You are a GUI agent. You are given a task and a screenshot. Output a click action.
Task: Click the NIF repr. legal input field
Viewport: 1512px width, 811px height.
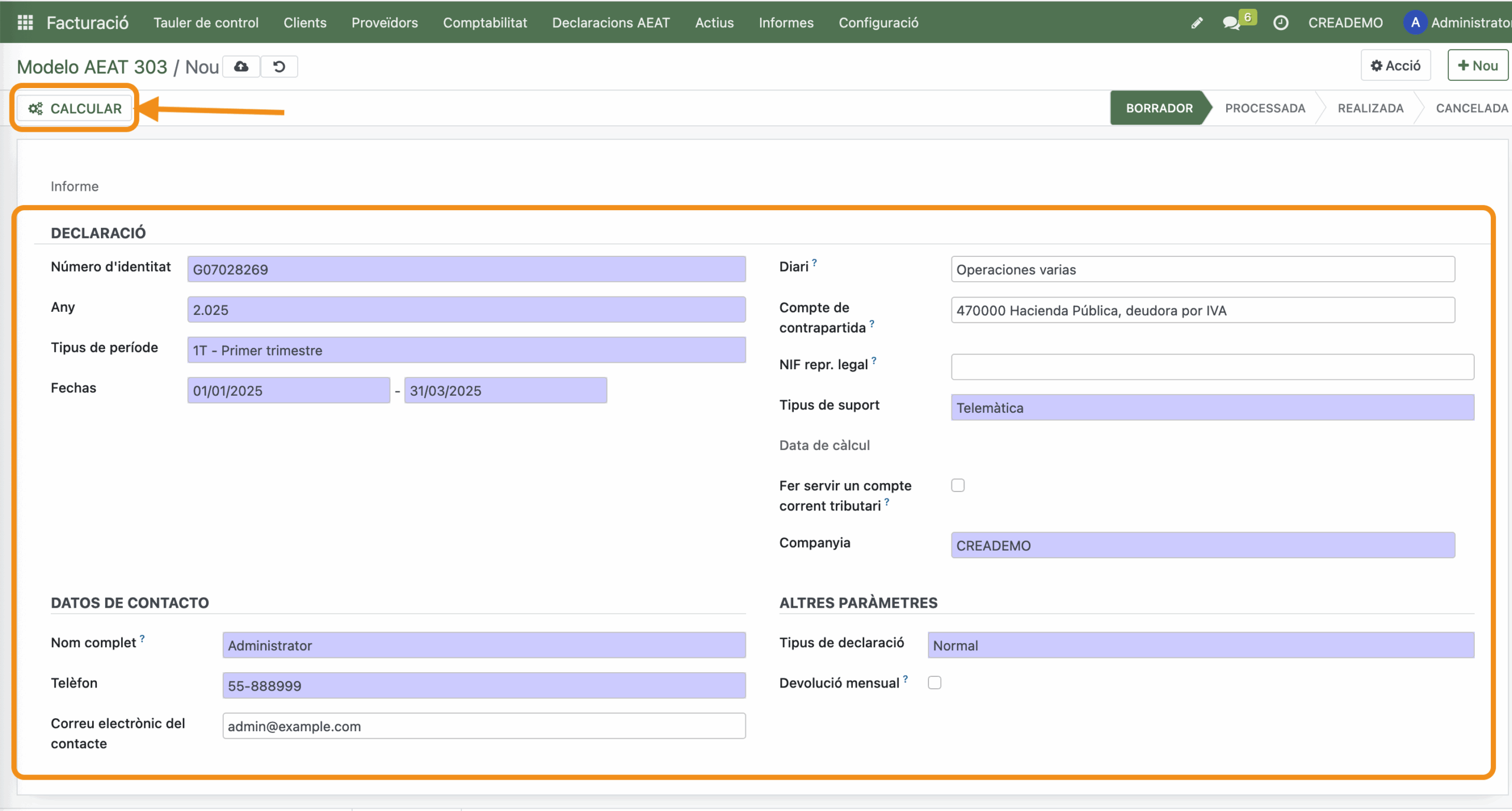[1212, 367]
